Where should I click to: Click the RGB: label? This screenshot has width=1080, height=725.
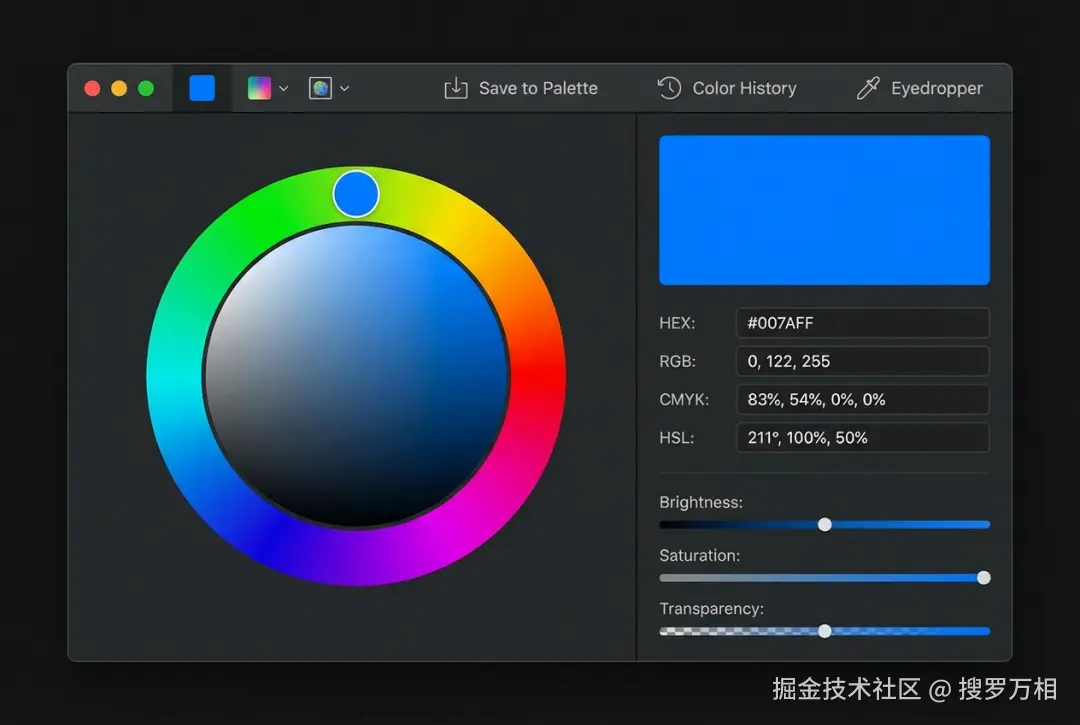click(677, 361)
